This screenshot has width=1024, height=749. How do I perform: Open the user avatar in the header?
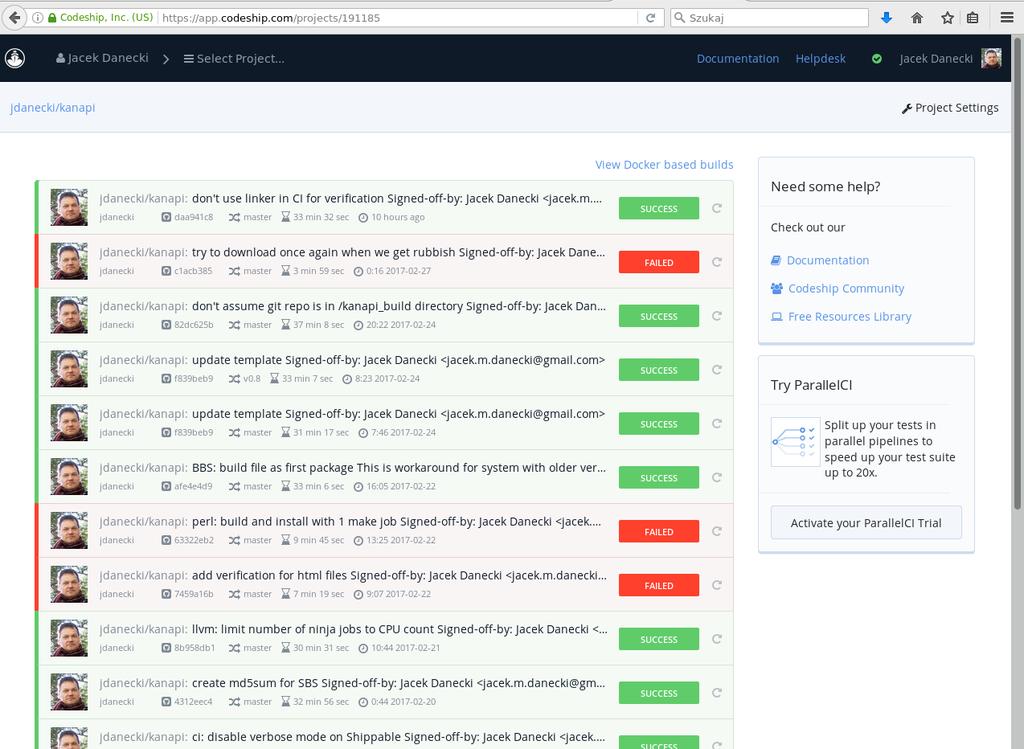click(991, 58)
